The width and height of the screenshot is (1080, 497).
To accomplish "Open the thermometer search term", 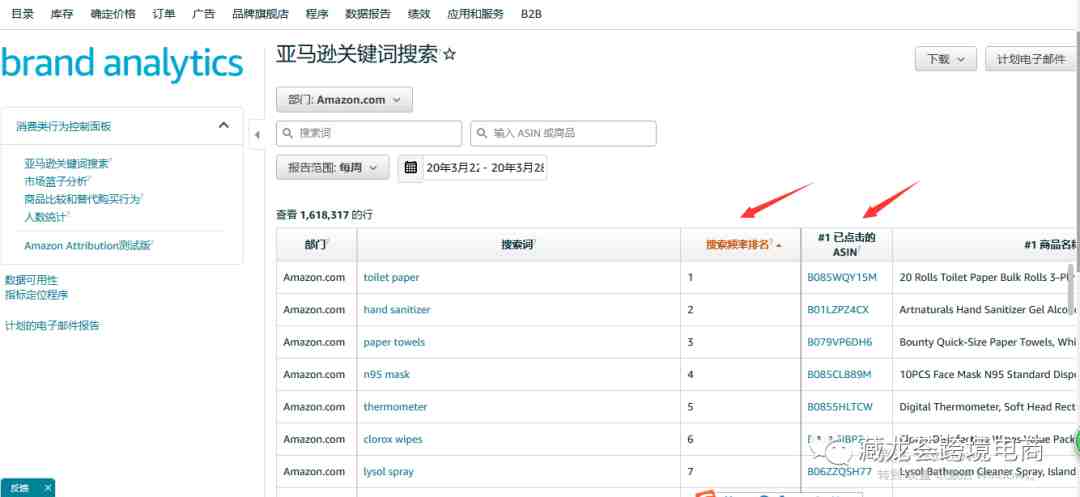I will [395, 407].
